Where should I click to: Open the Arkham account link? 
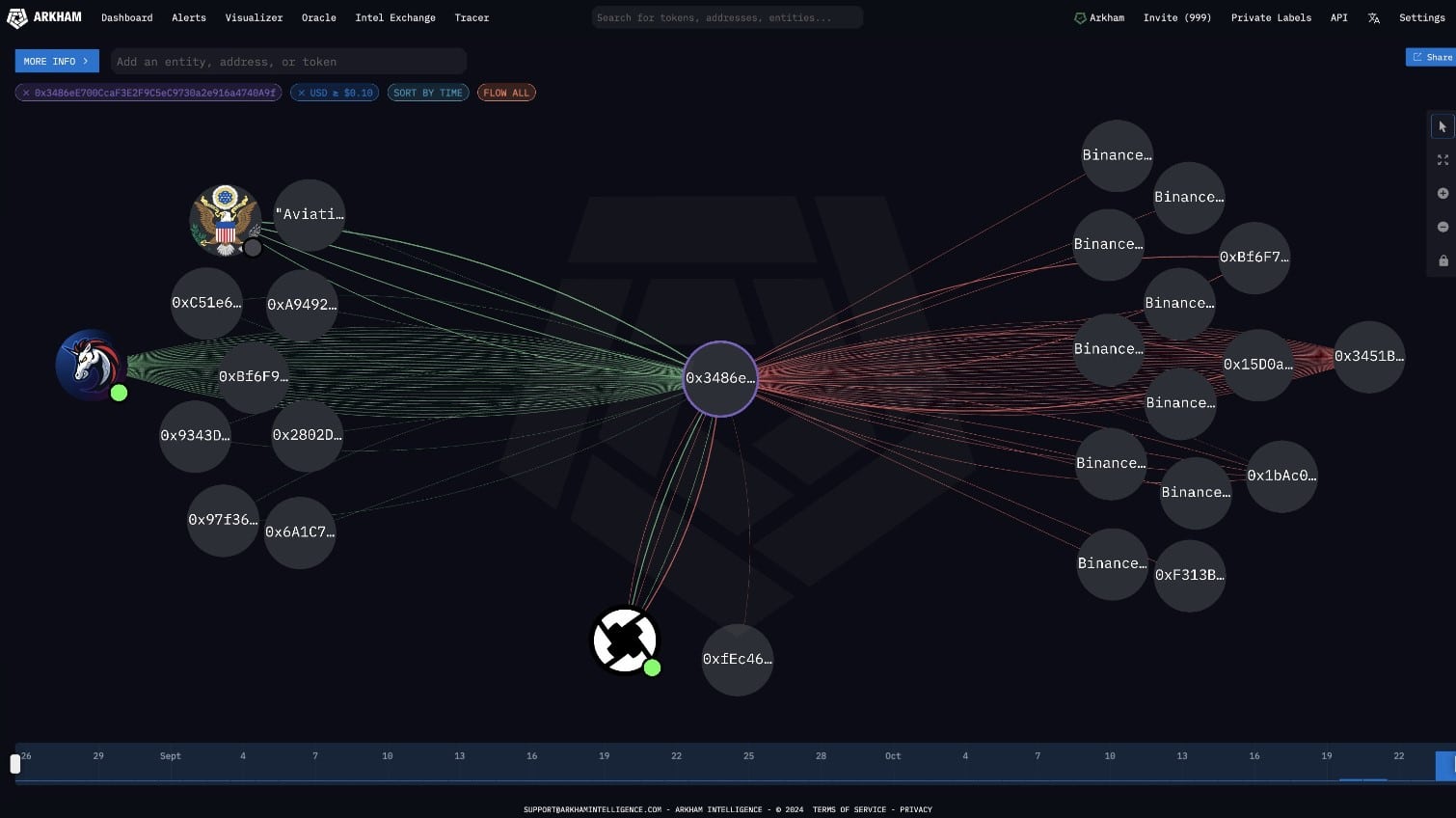1099,18
